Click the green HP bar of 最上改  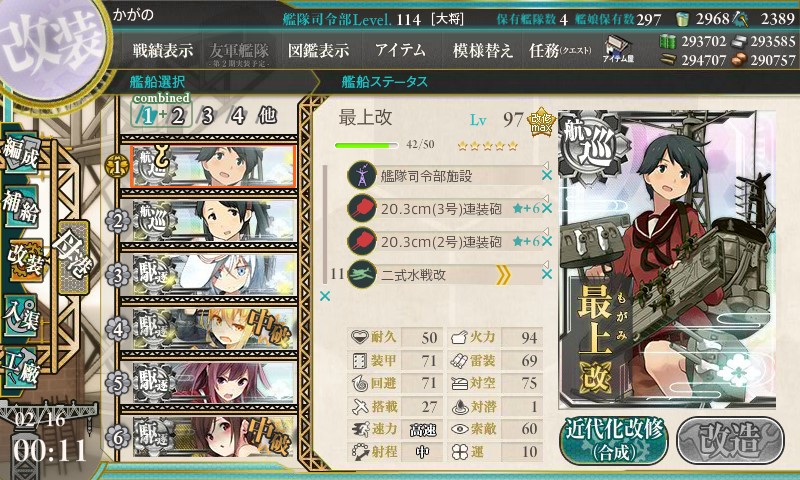tap(366, 145)
